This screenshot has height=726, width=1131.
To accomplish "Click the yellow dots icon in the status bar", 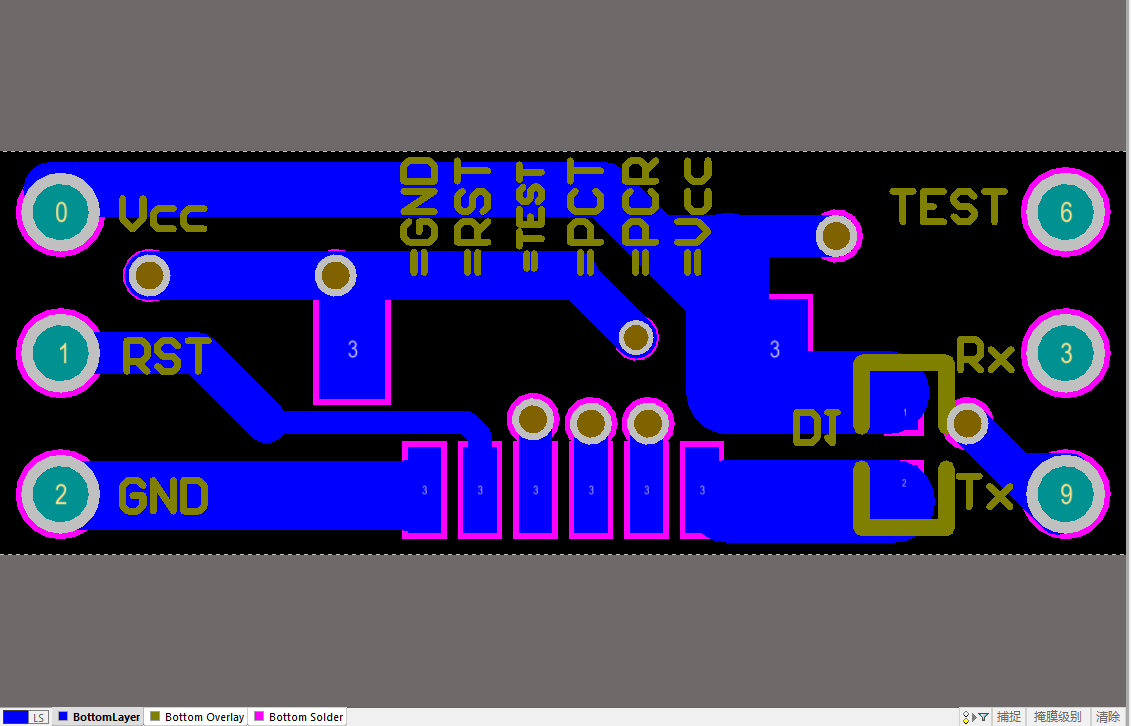I will [967, 717].
